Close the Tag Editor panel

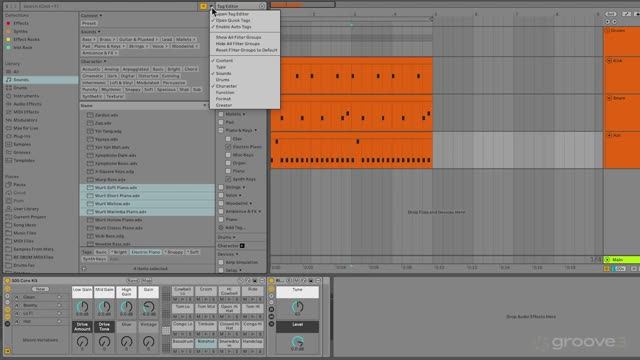(262, 6)
